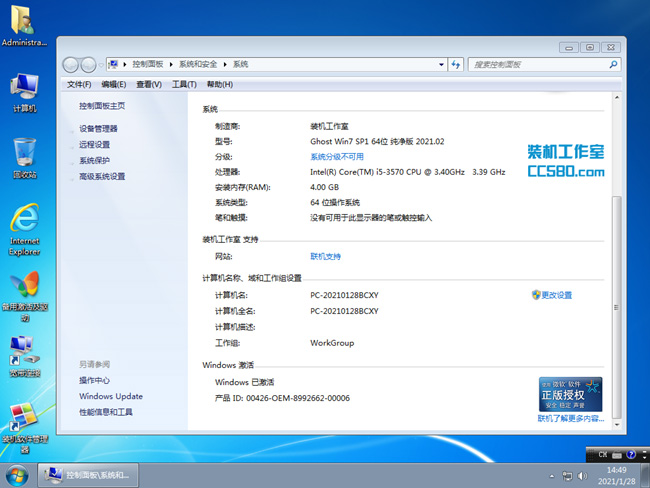Launch Internet Explorer from desktop
Image resolution: width=650 pixels, height=488 pixels.
click(x=24, y=229)
